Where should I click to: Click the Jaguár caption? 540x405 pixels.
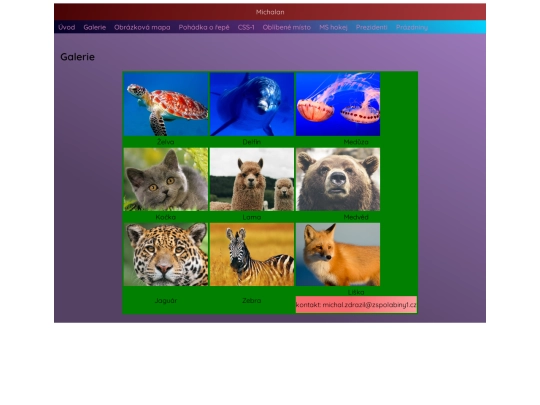tap(166, 301)
